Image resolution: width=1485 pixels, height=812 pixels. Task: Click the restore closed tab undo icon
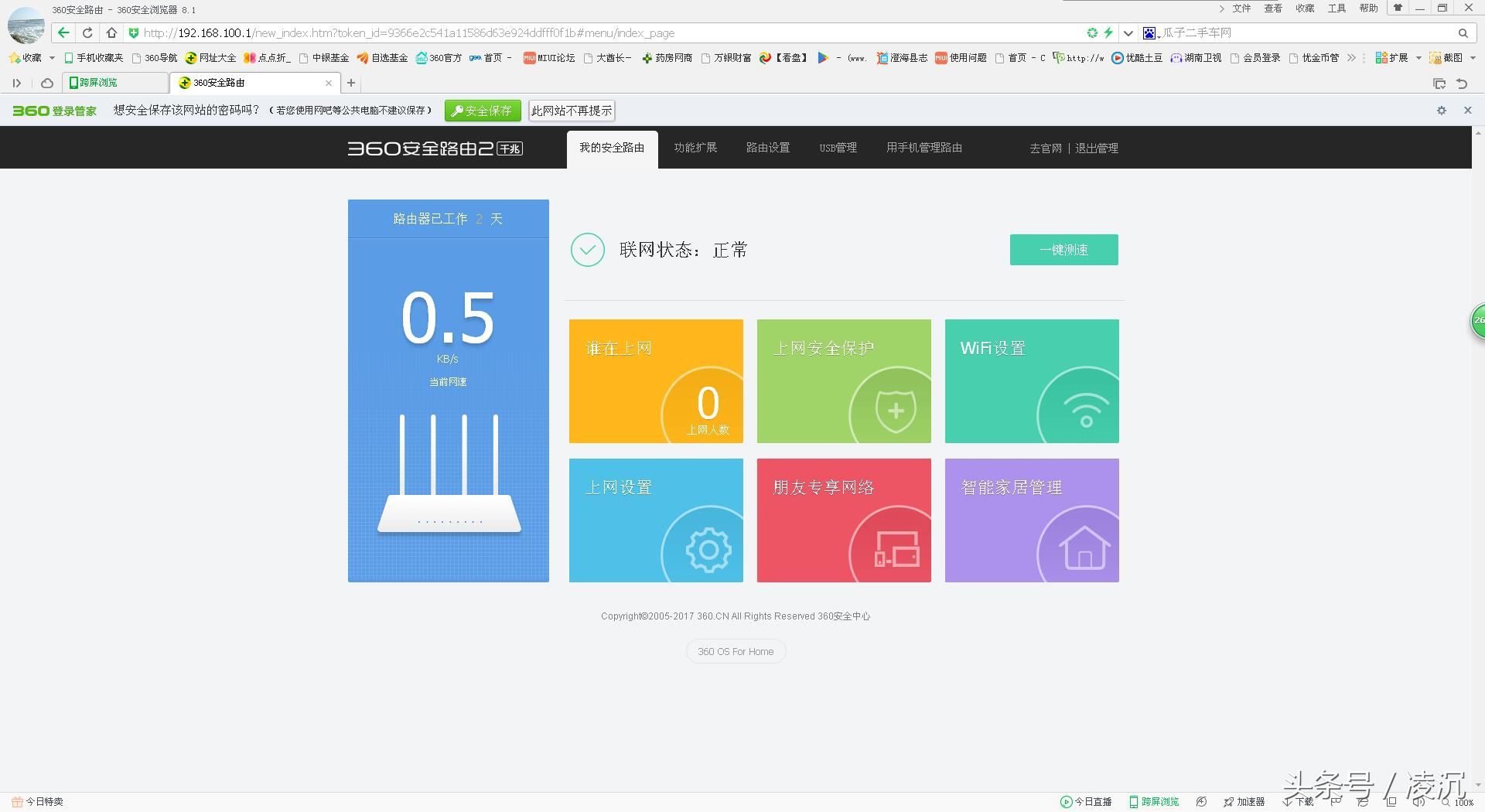[1462, 83]
